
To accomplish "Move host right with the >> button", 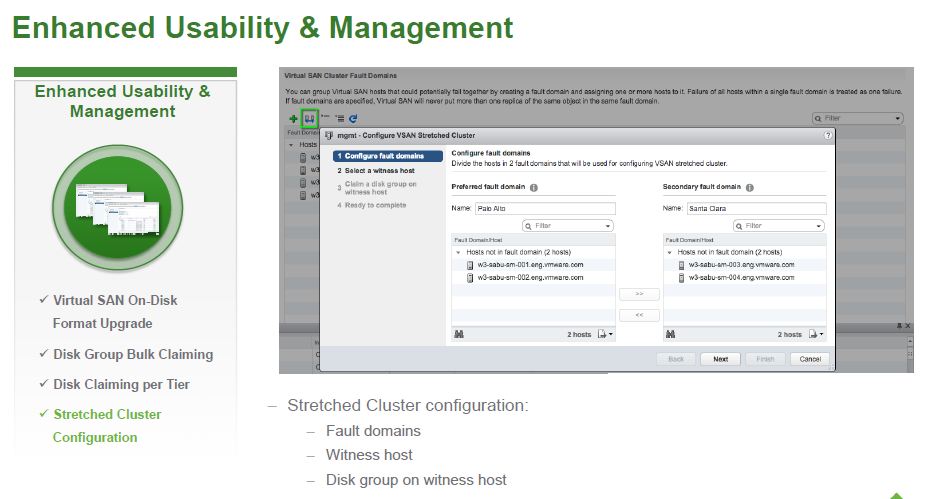I will point(639,295).
